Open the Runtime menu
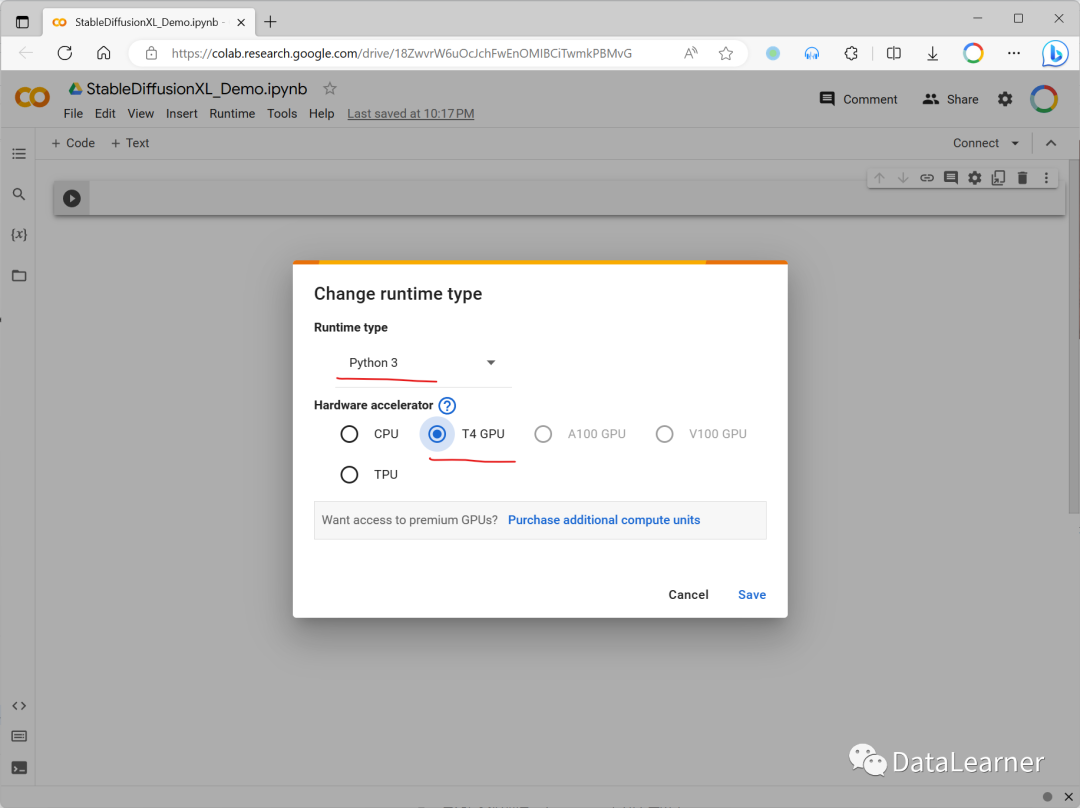The width and height of the screenshot is (1080, 808). 232,114
